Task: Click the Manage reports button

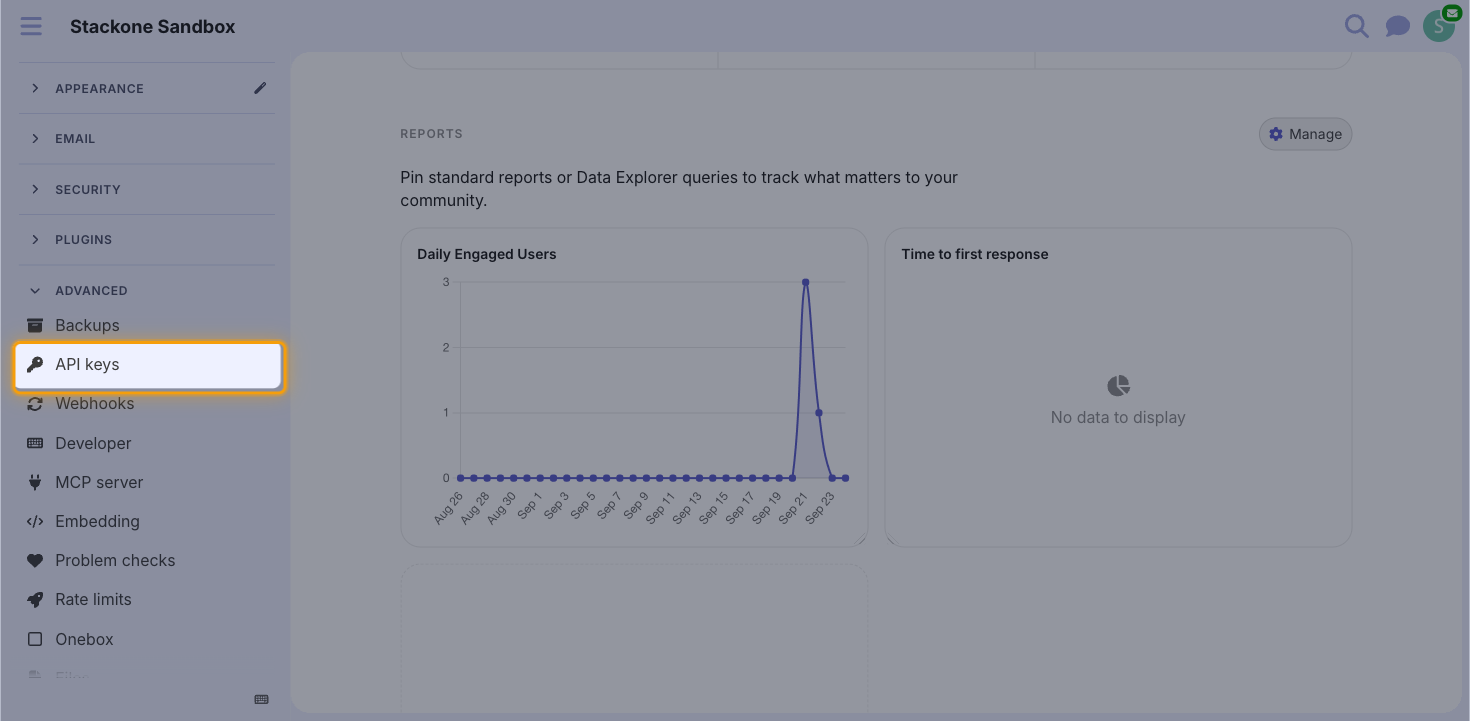Action: [x=1305, y=134]
